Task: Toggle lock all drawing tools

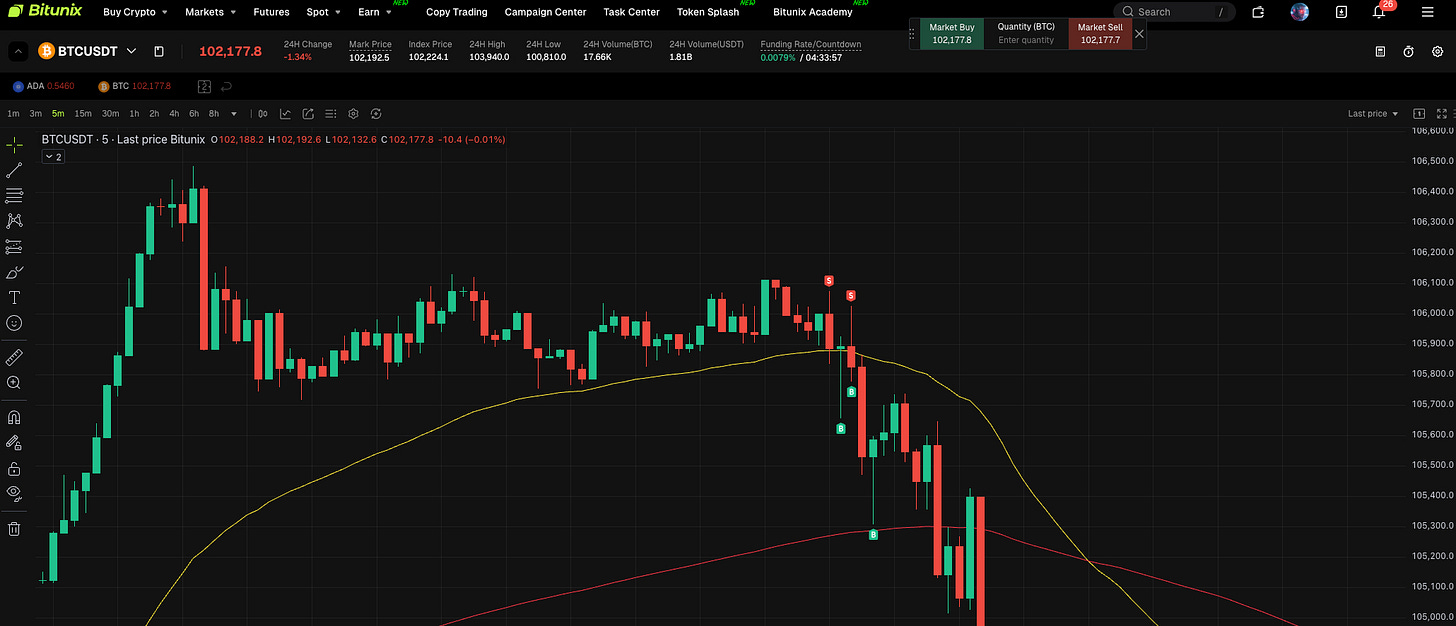Action: click(14, 468)
